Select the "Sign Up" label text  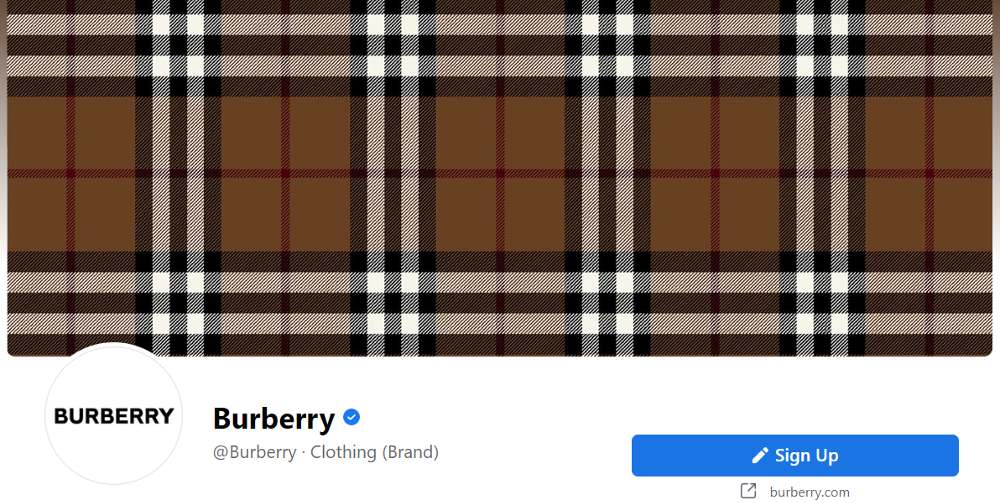tap(806, 455)
